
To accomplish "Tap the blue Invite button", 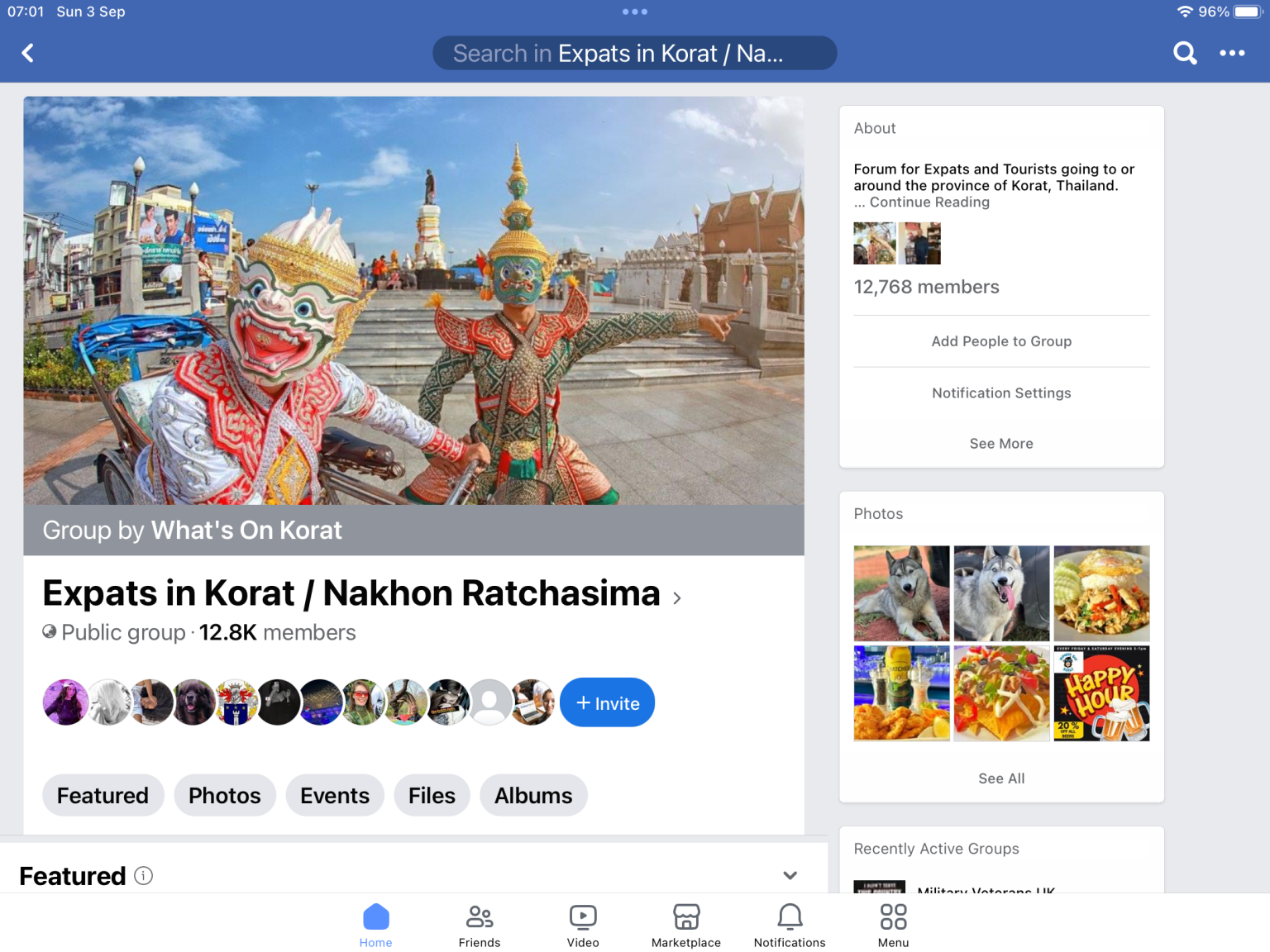I will (607, 702).
